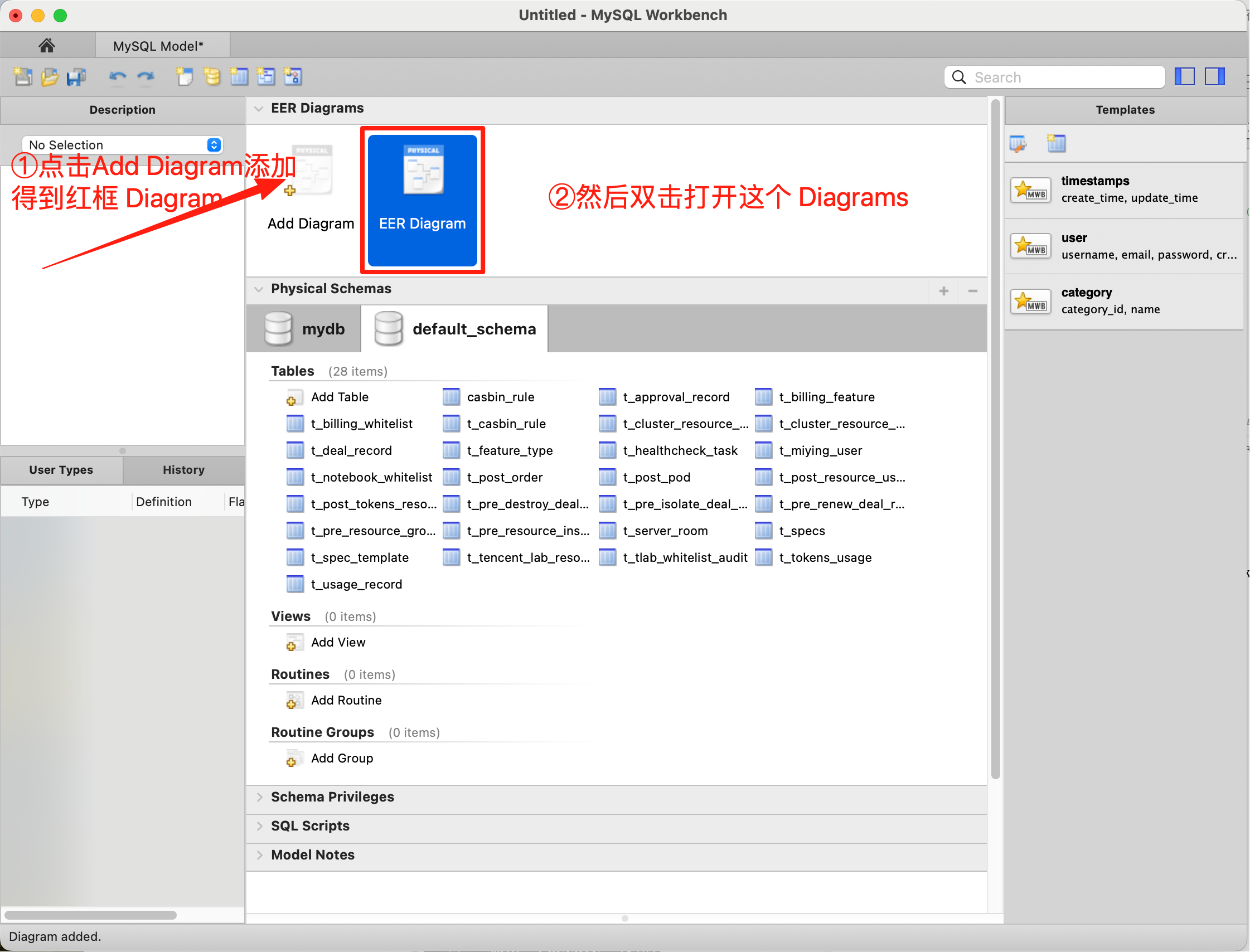The image size is (1250, 952).
Task: Open the MySQL Model tab
Action: click(163, 45)
